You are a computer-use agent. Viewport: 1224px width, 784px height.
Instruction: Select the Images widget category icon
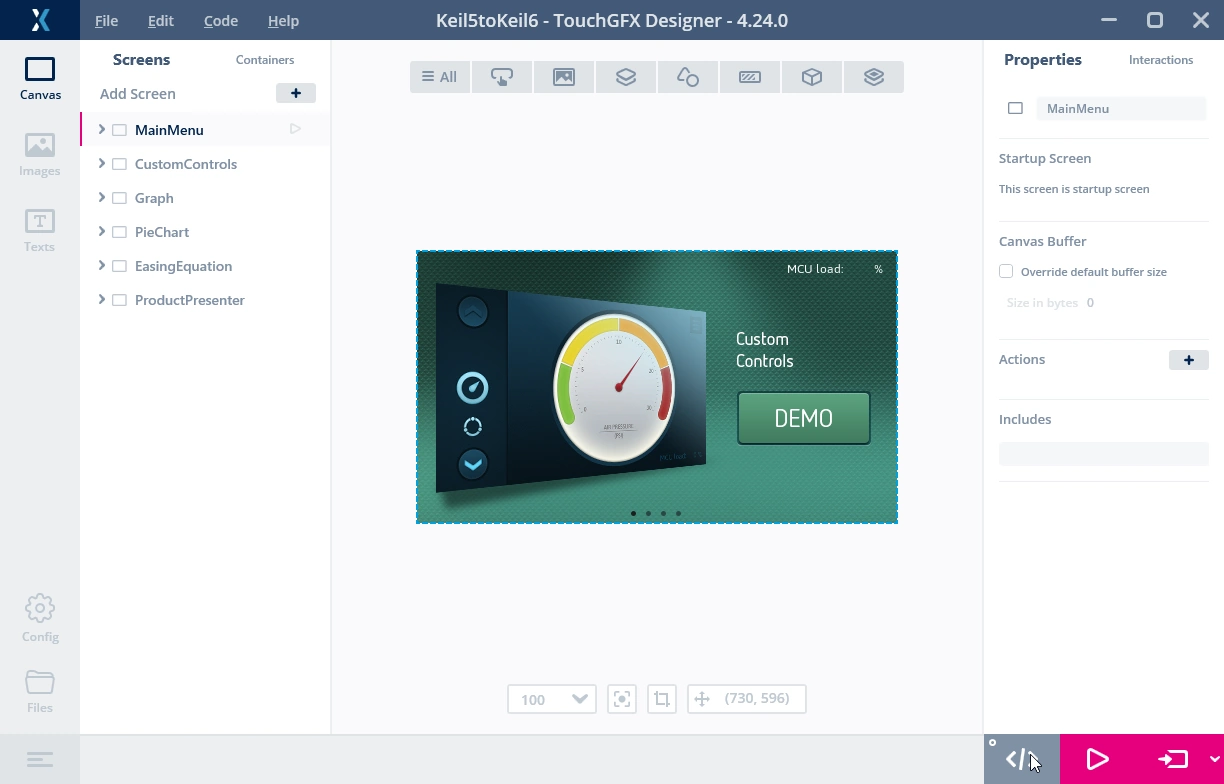(x=564, y=77)
